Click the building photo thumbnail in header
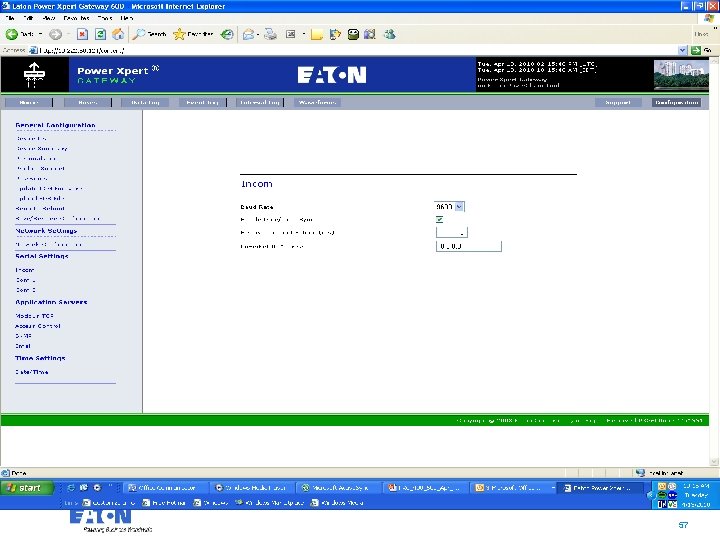 tap(681, 75)
